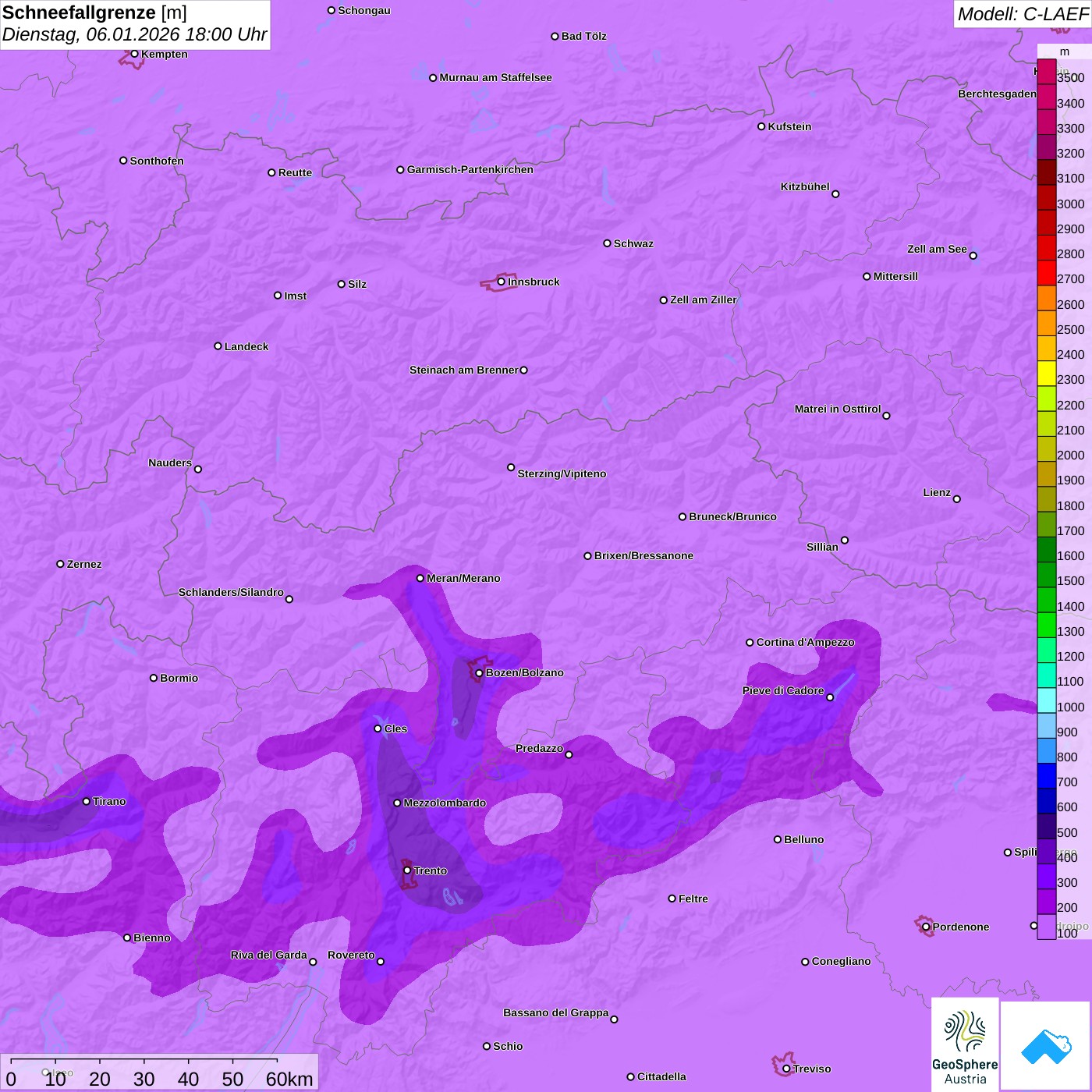This screenshot has height=1092, width=1092.
Task: Click the legend value '700'
Action: click(1067, 782)
